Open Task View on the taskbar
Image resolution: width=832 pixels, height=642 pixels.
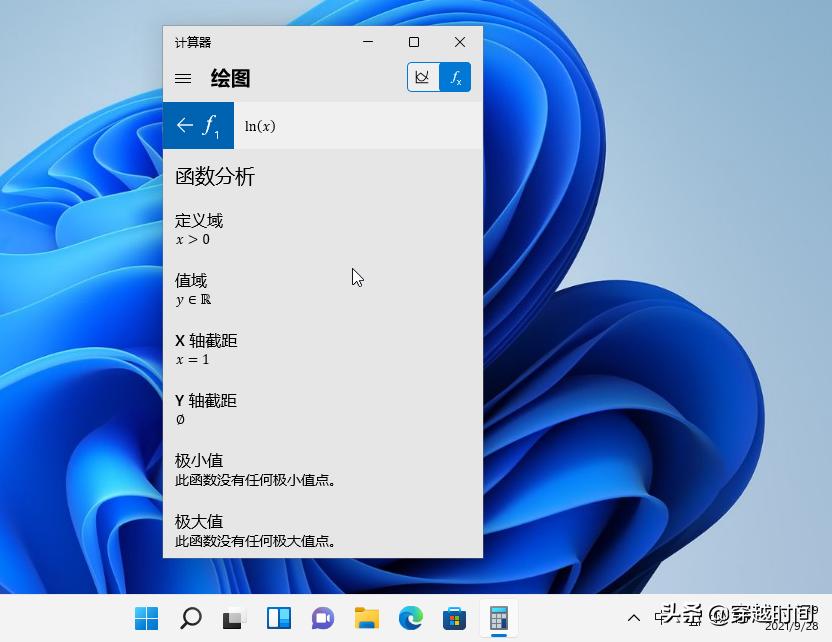click(234, 619)
